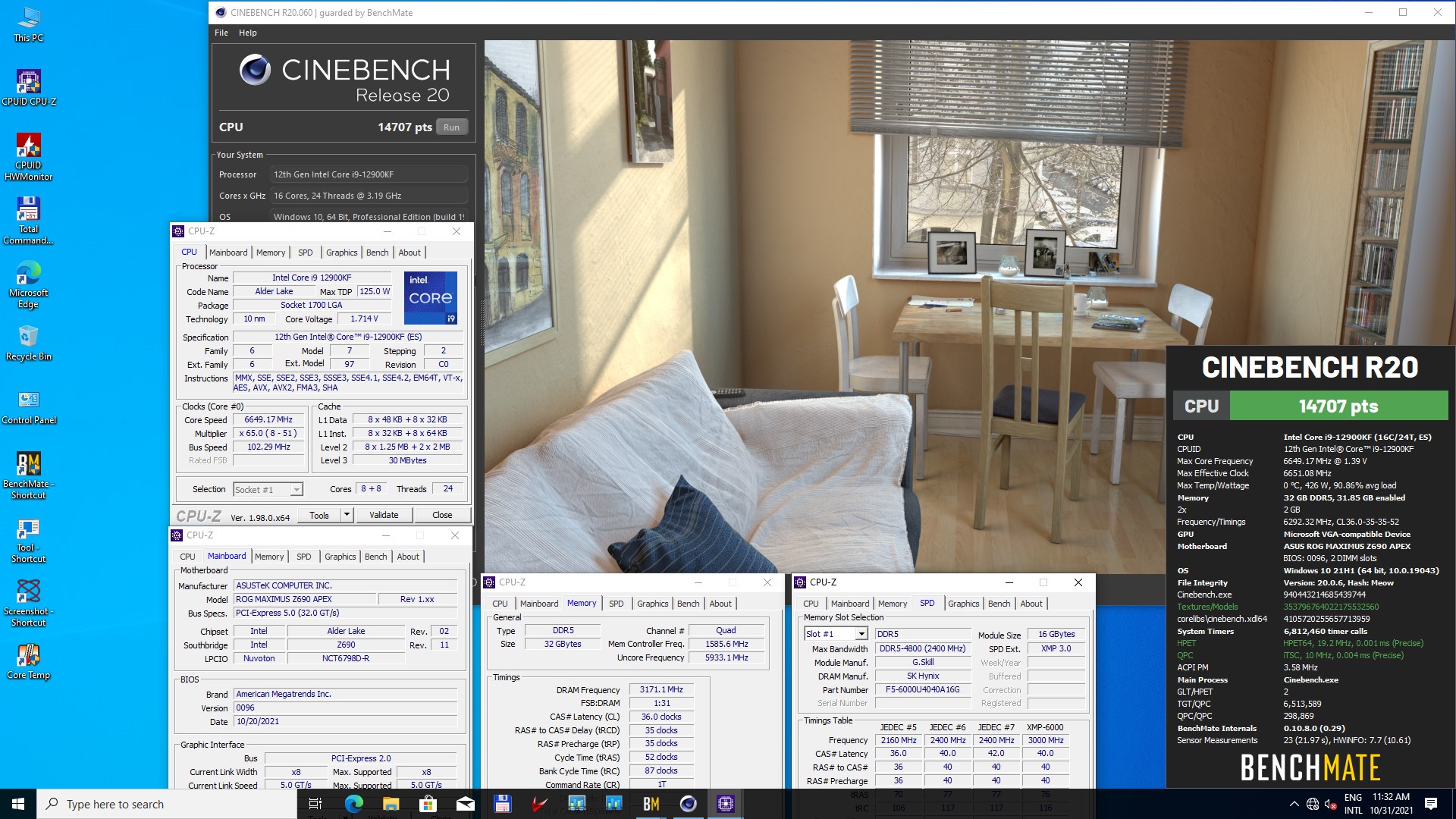Click the Cinebench Processor field

(369, 174)
